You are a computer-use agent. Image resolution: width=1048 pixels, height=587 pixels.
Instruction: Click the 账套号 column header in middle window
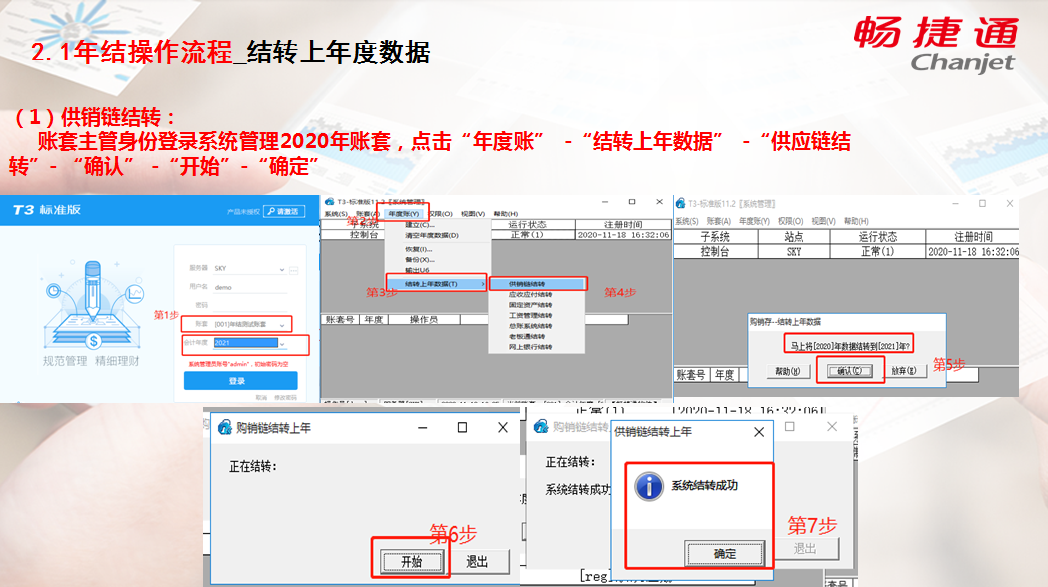pos(340,320)
